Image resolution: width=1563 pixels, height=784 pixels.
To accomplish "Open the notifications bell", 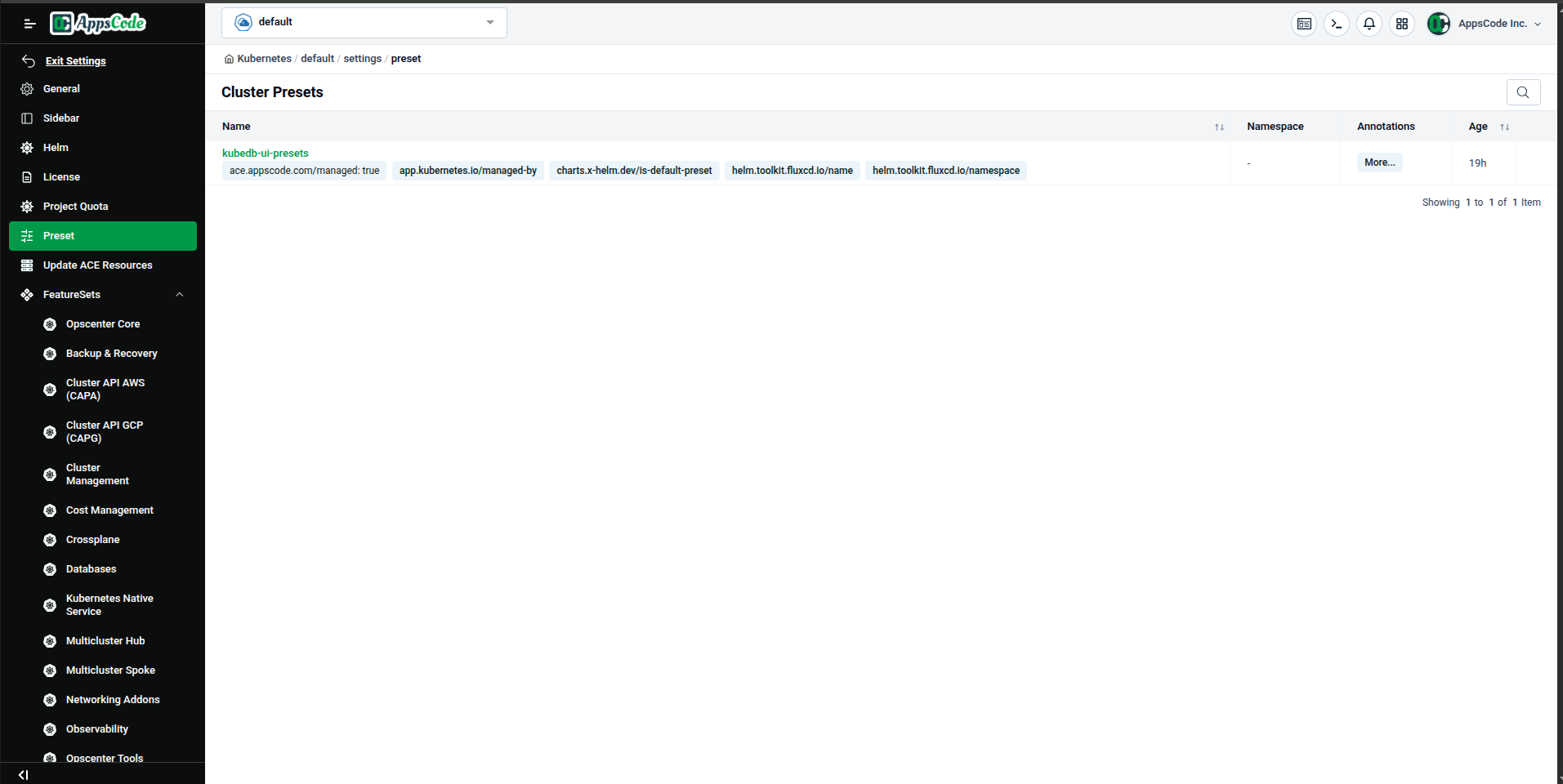I will (1369, 24).
